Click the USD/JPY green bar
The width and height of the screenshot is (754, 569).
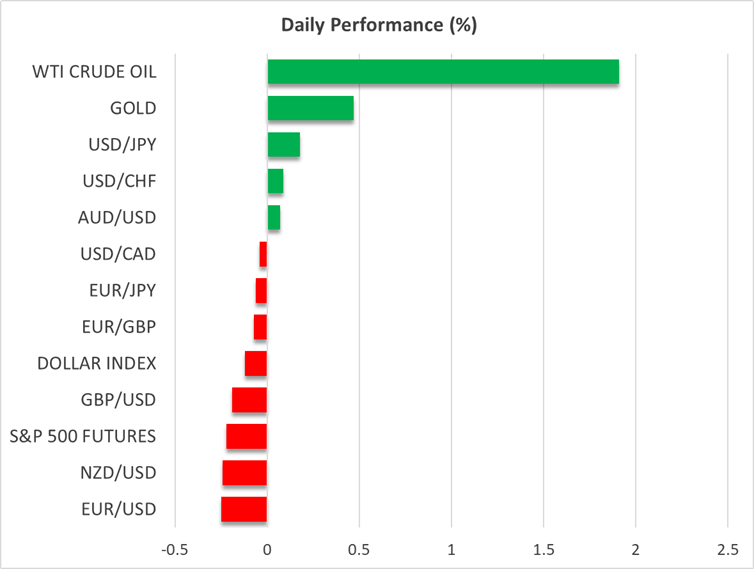pyautogui.click(x=284, y=145)
